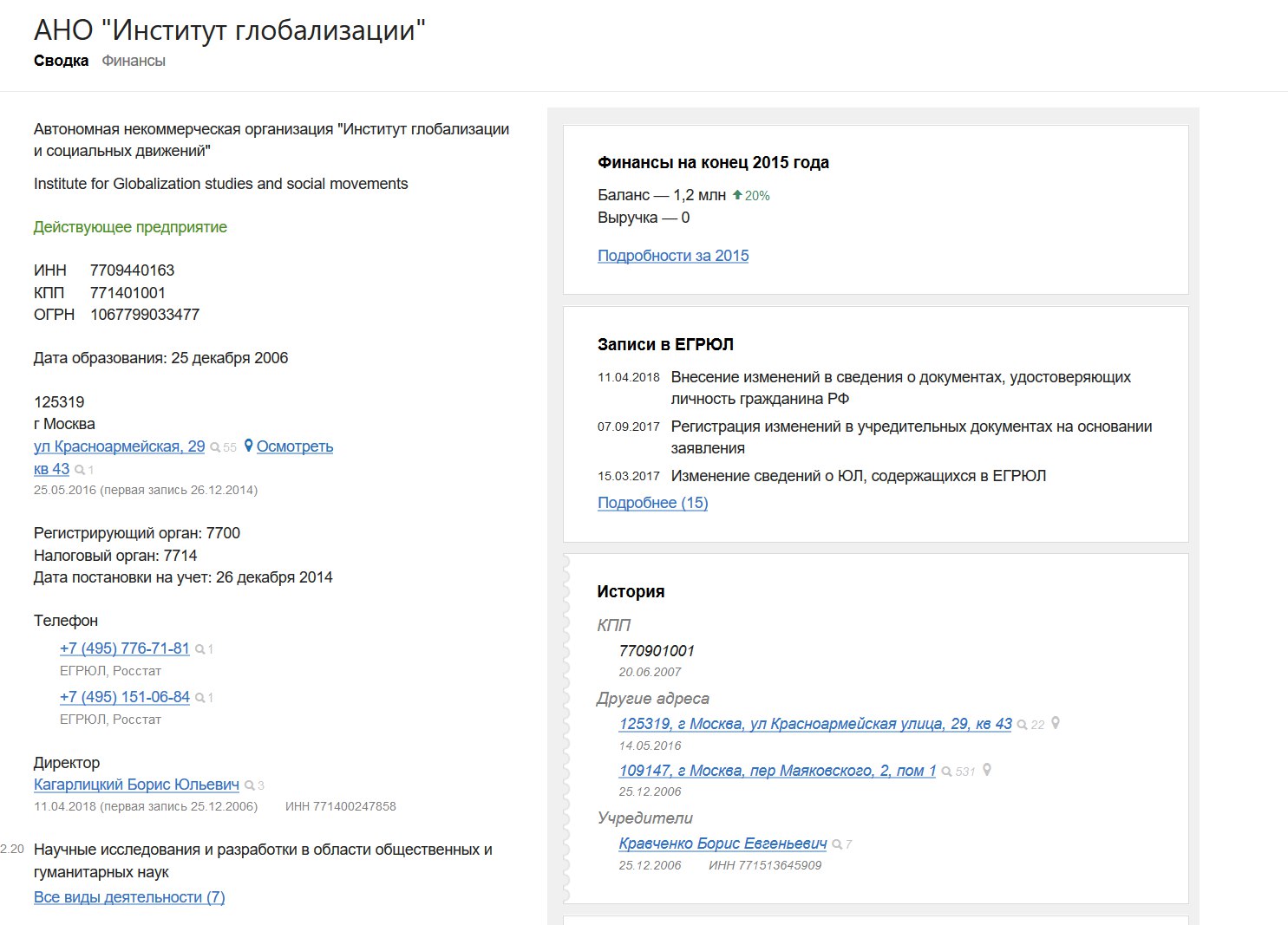The width and height of the screenshot is (1288, 925).
Task: Open history address 109147 пер Маяковского
Action: pyautogui.click(x=777, y=771)
